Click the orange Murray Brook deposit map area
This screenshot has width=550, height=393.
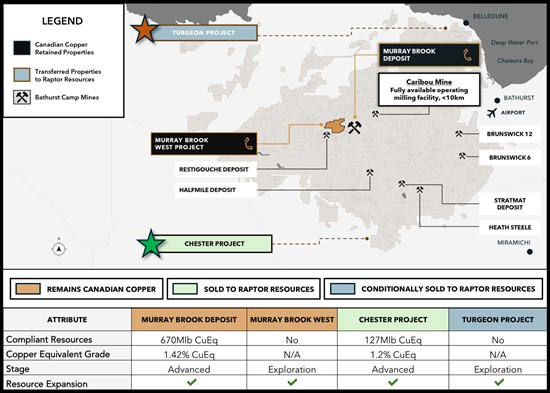click(335, 126)
